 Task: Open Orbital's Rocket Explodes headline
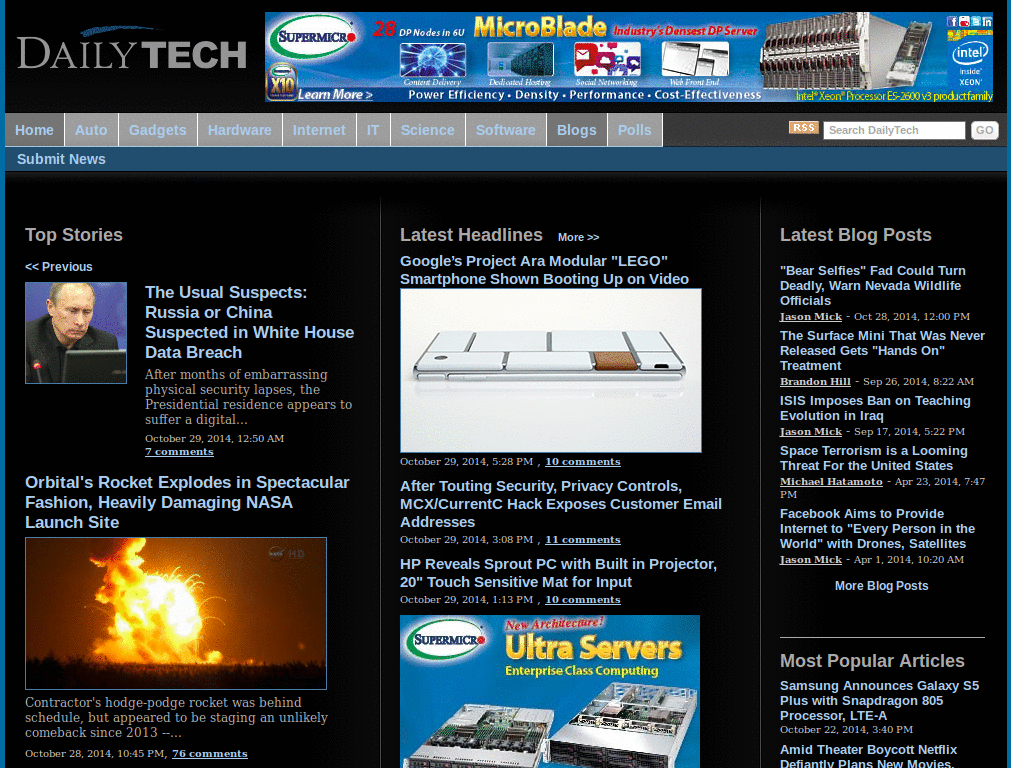187,502
